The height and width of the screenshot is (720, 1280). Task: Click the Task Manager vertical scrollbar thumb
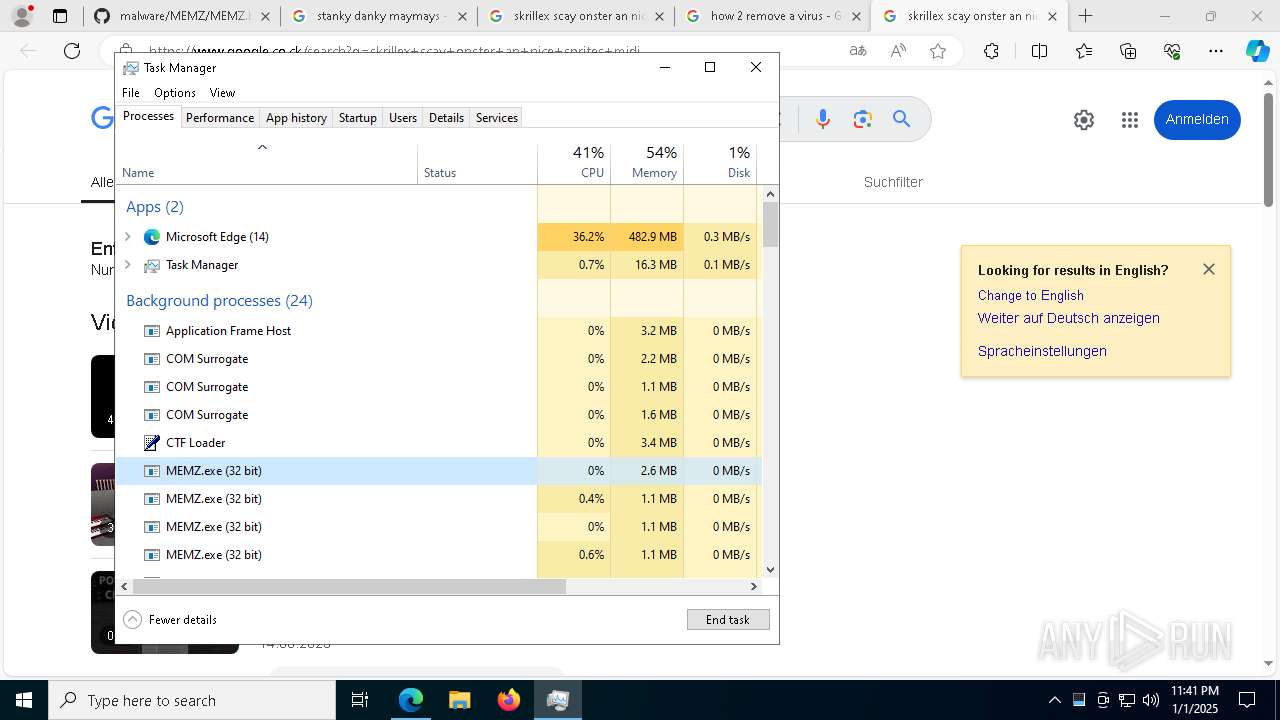770,224
